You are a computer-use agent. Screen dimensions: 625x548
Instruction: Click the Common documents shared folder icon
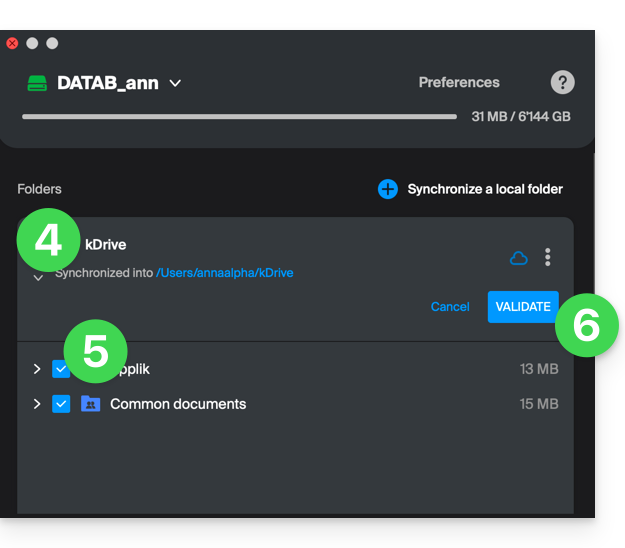[x=90, y=404]
